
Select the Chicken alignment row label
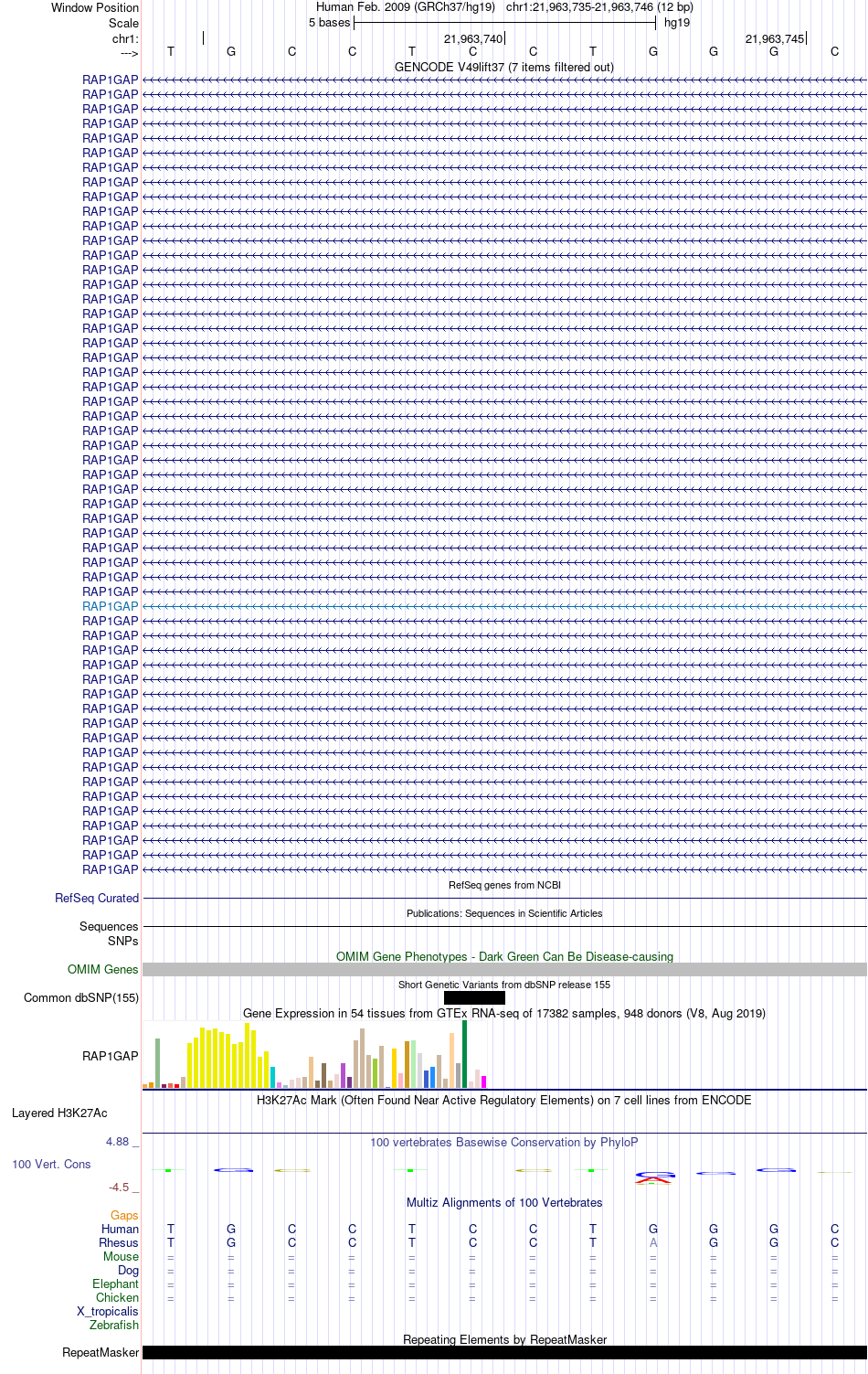point(117,1297)
